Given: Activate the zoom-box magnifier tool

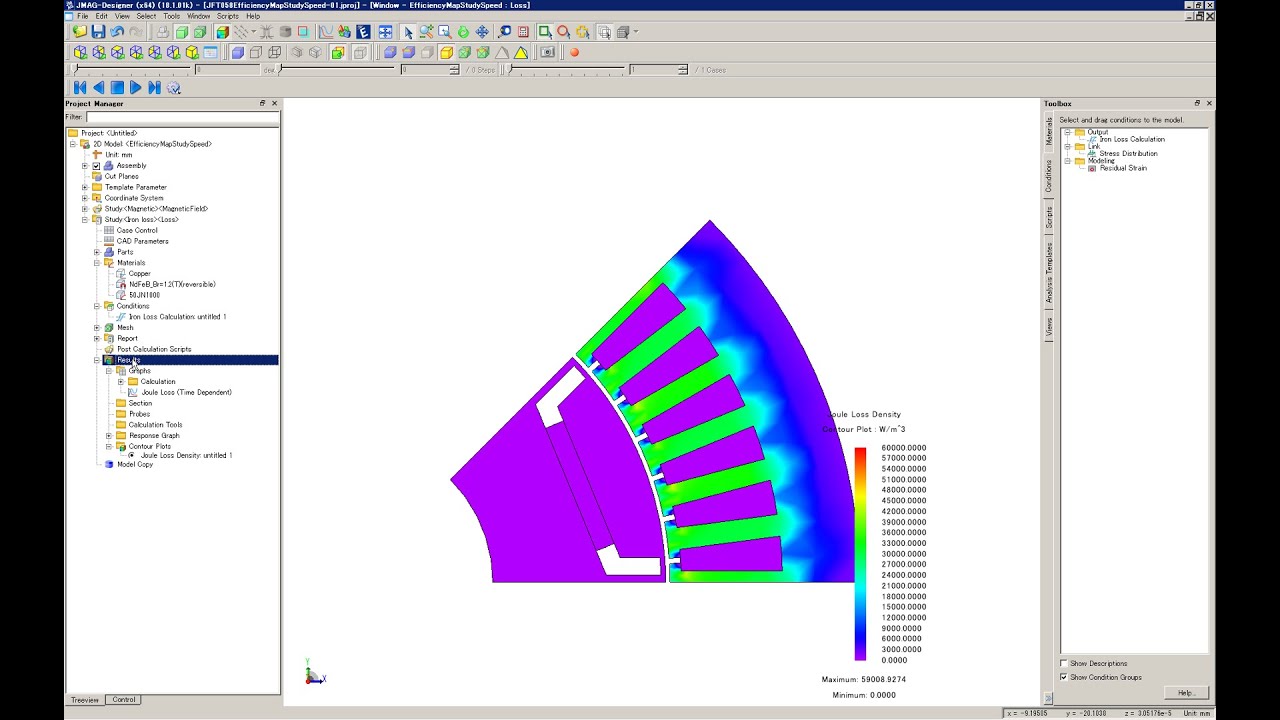Looking at the screenshot, I should 444,32.
